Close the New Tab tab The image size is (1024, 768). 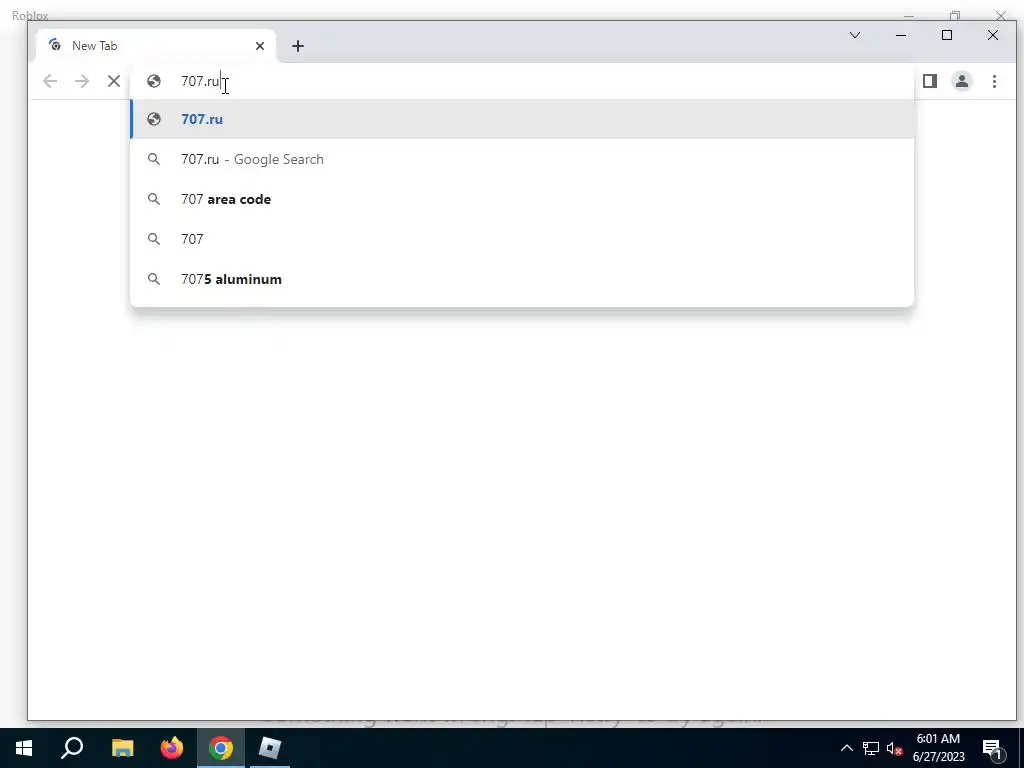[x=260, y=46]
